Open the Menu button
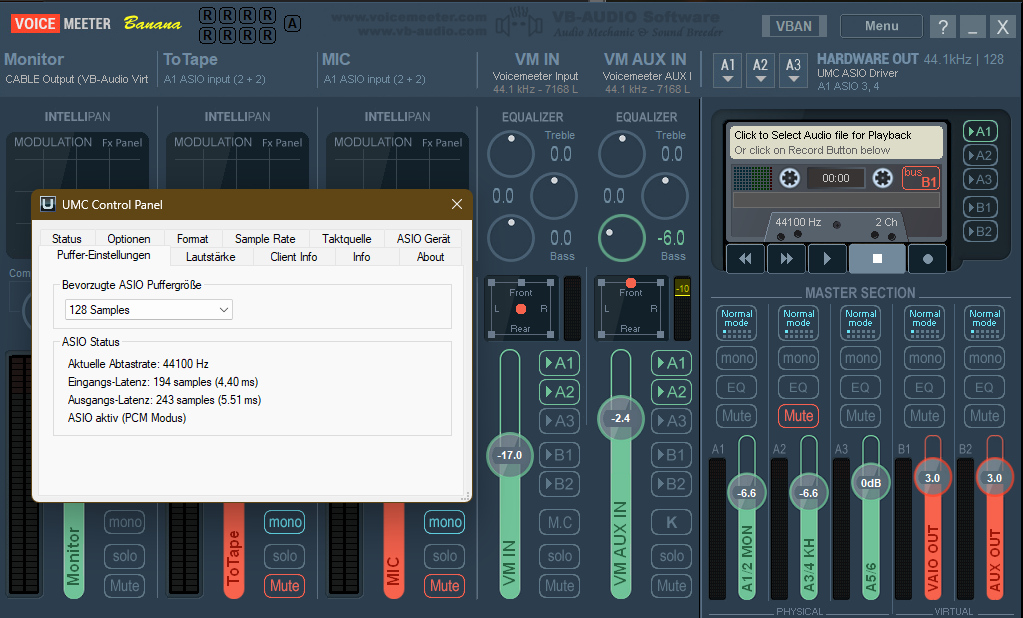1023x618 pixels. tap(881, 26)
